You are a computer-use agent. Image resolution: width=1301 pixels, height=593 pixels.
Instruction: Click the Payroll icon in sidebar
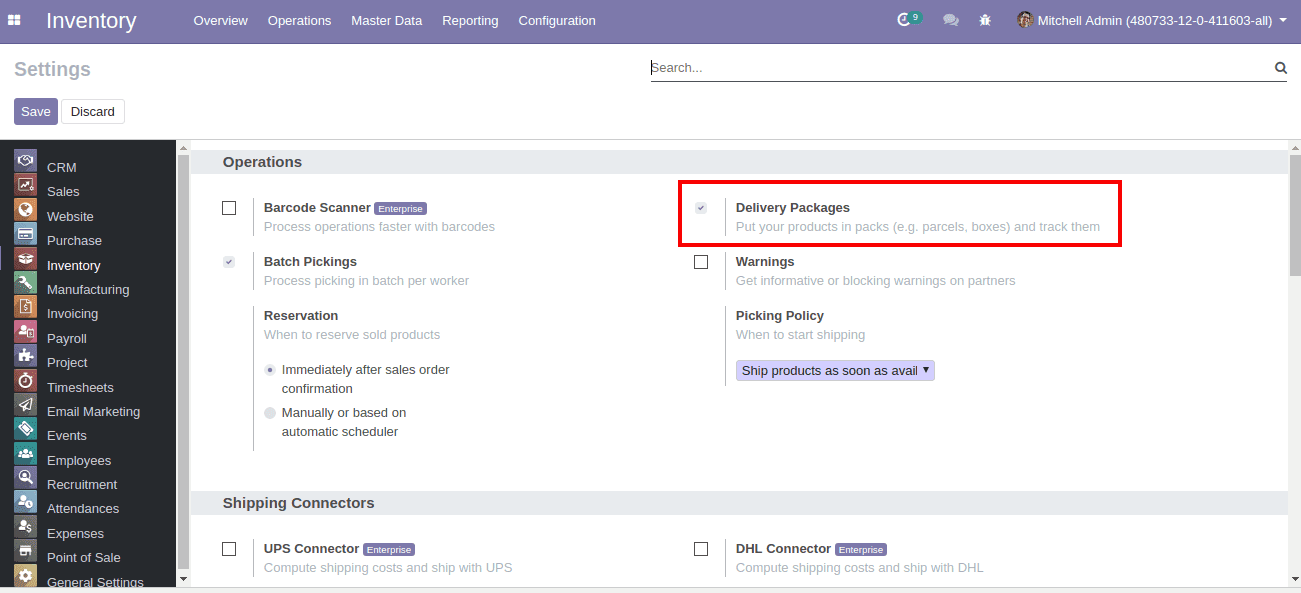(x=25, y=331)
